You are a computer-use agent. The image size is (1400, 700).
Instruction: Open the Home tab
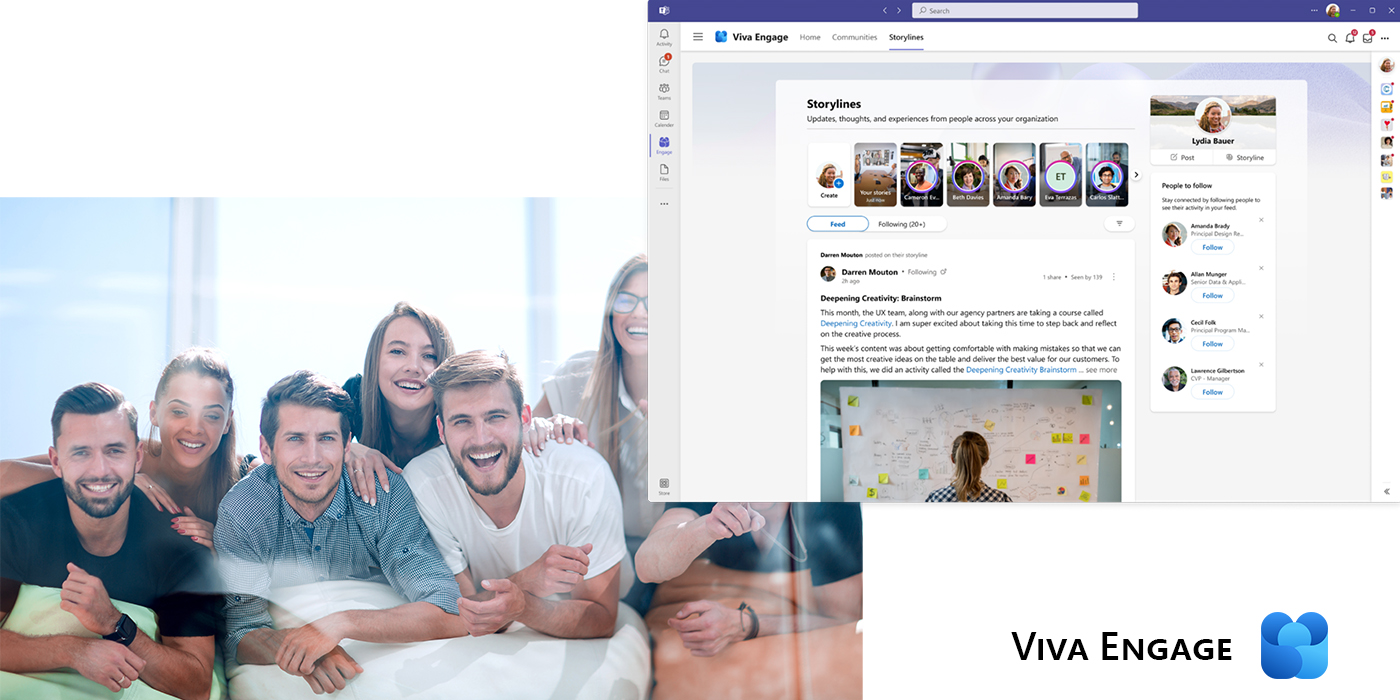tap(810, 37)
